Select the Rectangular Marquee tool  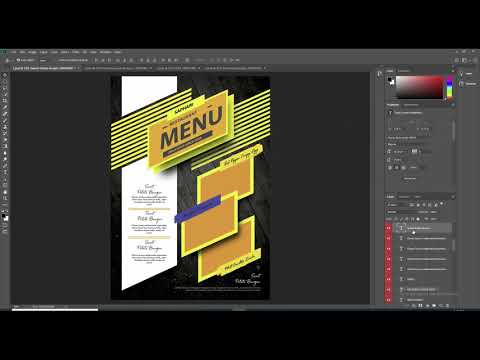point(5,82)
